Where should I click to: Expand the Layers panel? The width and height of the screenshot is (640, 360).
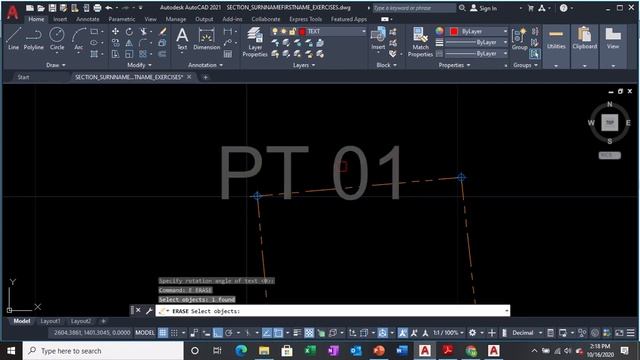[x=304, y=65]
